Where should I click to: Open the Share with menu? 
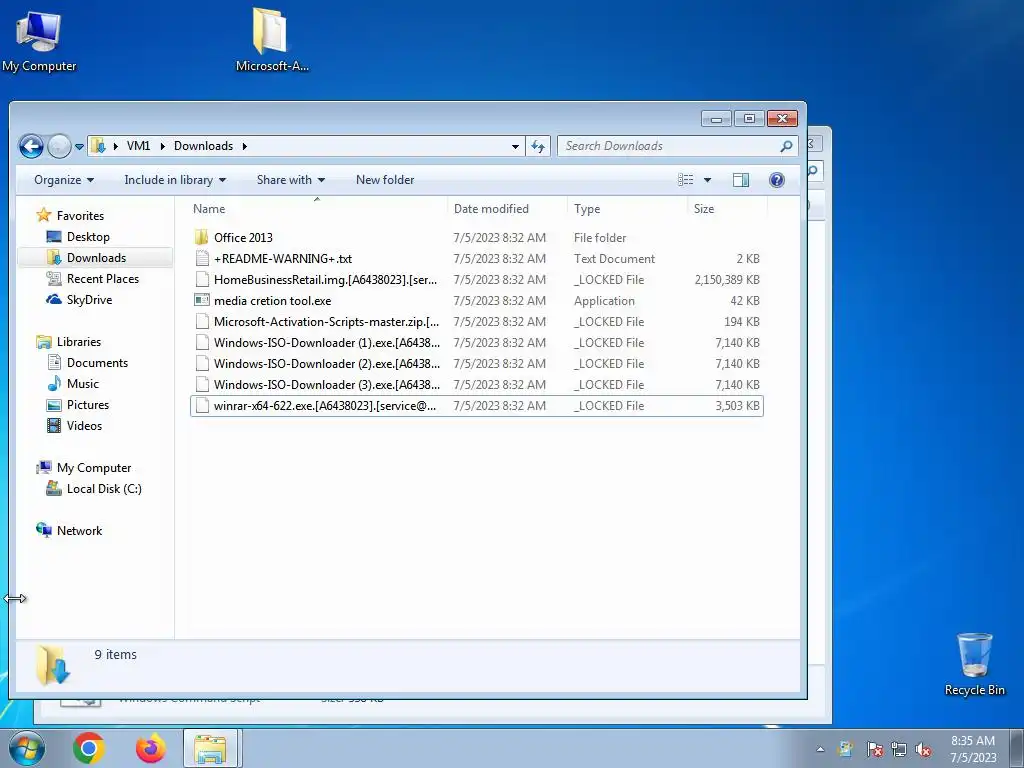click(x=291, y=180)
